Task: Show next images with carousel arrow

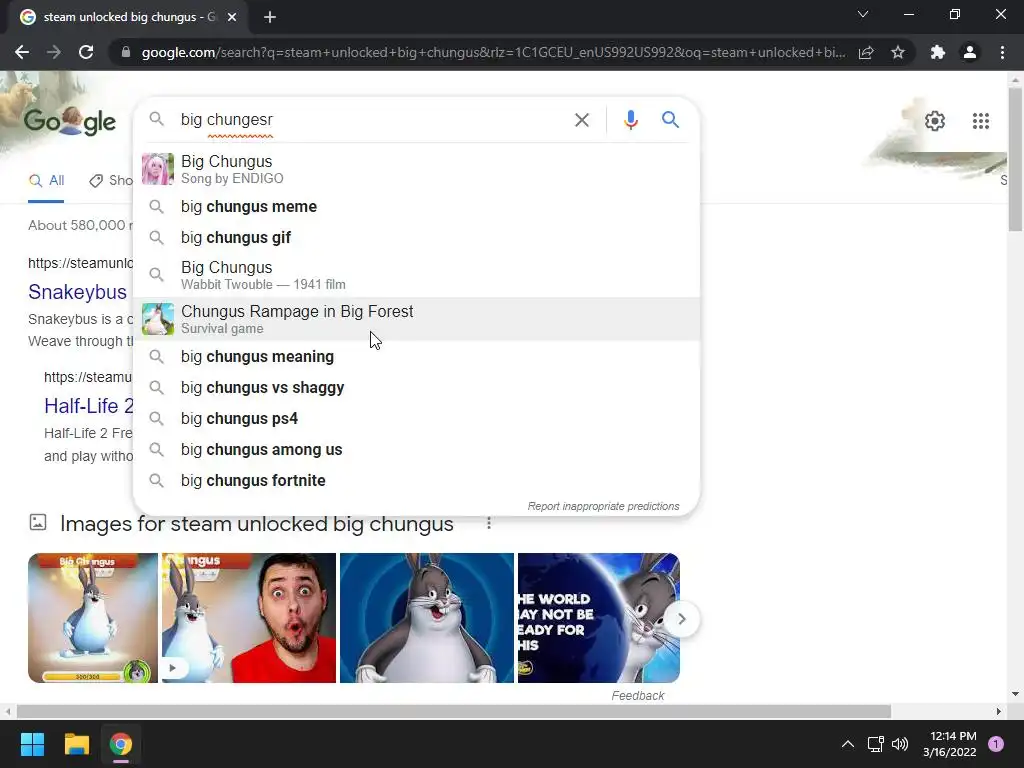Action: [x=681, y=618]
